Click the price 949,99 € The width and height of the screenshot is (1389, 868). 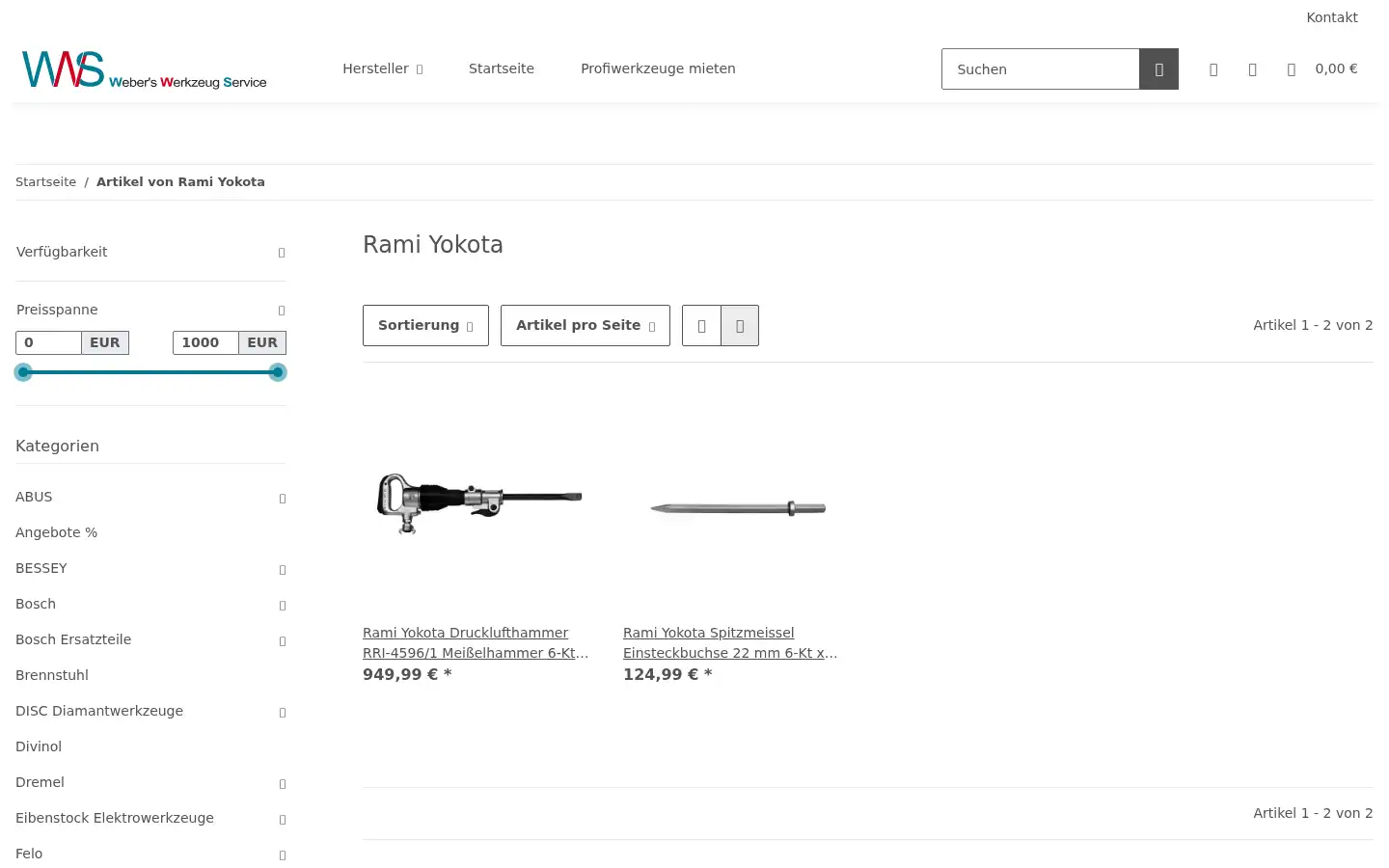407,674
